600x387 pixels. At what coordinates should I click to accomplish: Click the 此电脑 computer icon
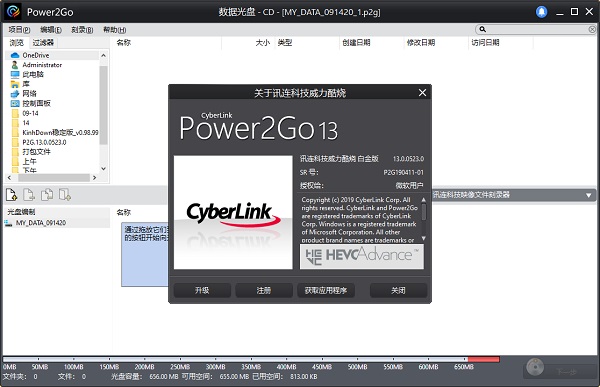[x=15, y=74]
